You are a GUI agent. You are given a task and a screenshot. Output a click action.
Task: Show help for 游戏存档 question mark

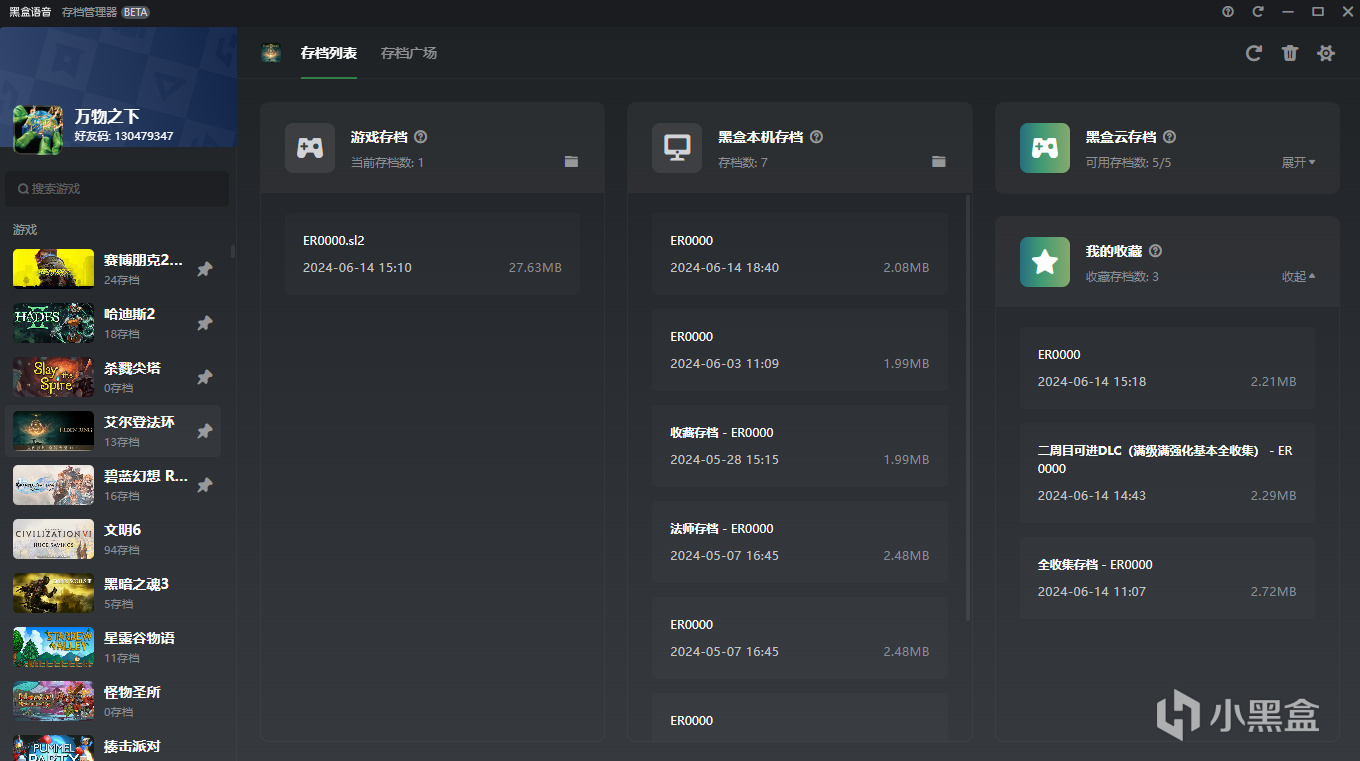(421, 137)
